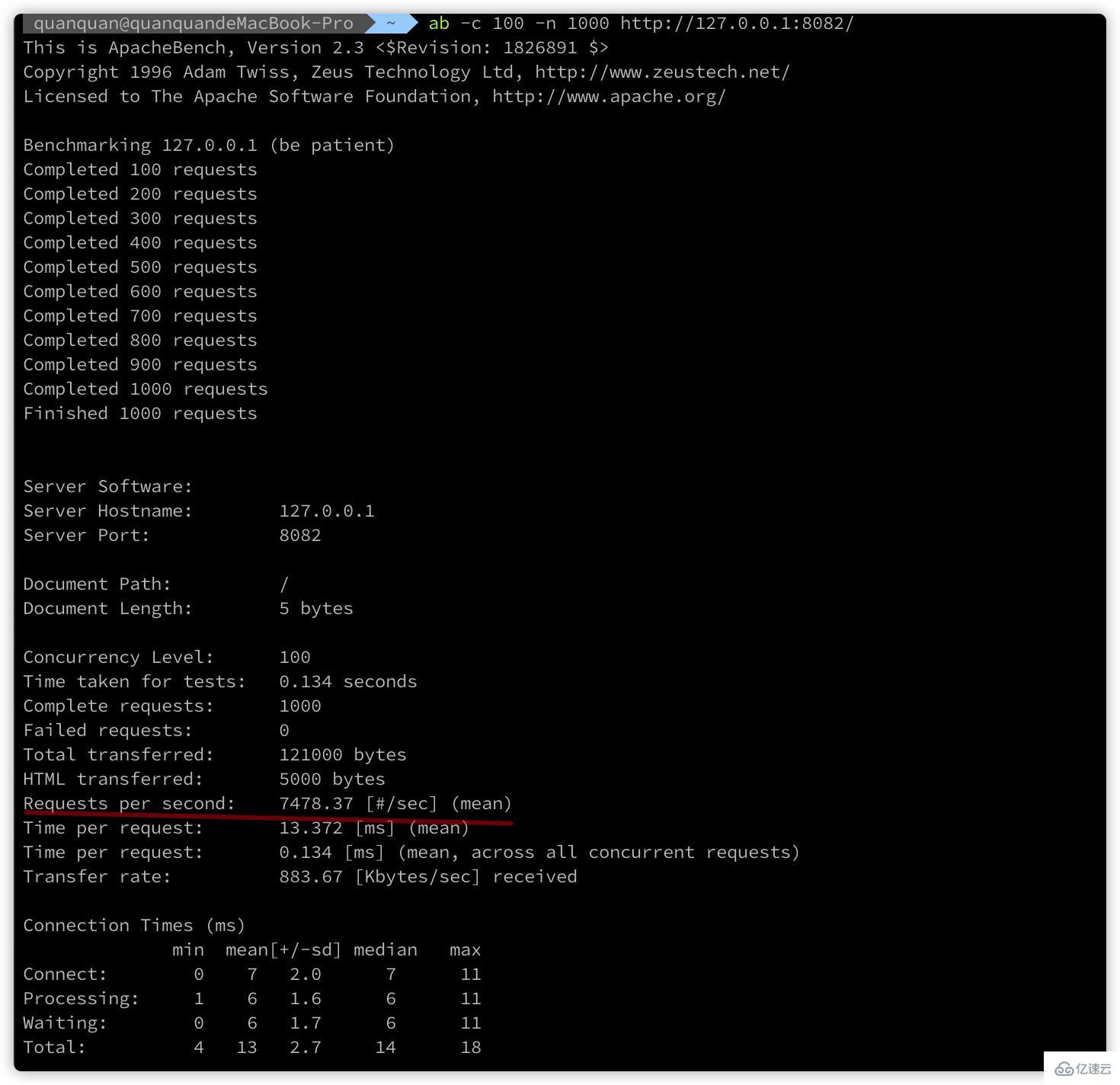Viewport: 1120px width, 1085px height.
Task: Click the Completed 500 requests line
Action: [140, 267]
